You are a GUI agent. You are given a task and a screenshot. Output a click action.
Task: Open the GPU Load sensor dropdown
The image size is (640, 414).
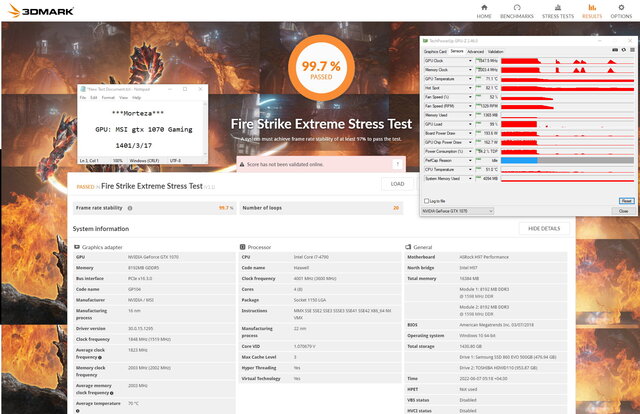point(470,124)
